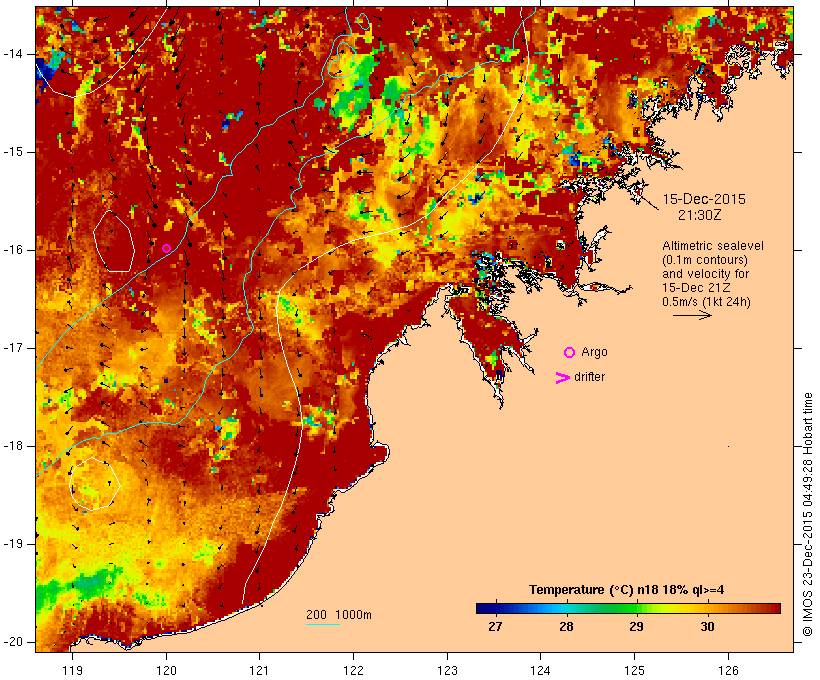Image resolution: width=820 pixels, height=680 pixels.
Task: Click the '120' longitude axis label
Action: pos(166,670)
